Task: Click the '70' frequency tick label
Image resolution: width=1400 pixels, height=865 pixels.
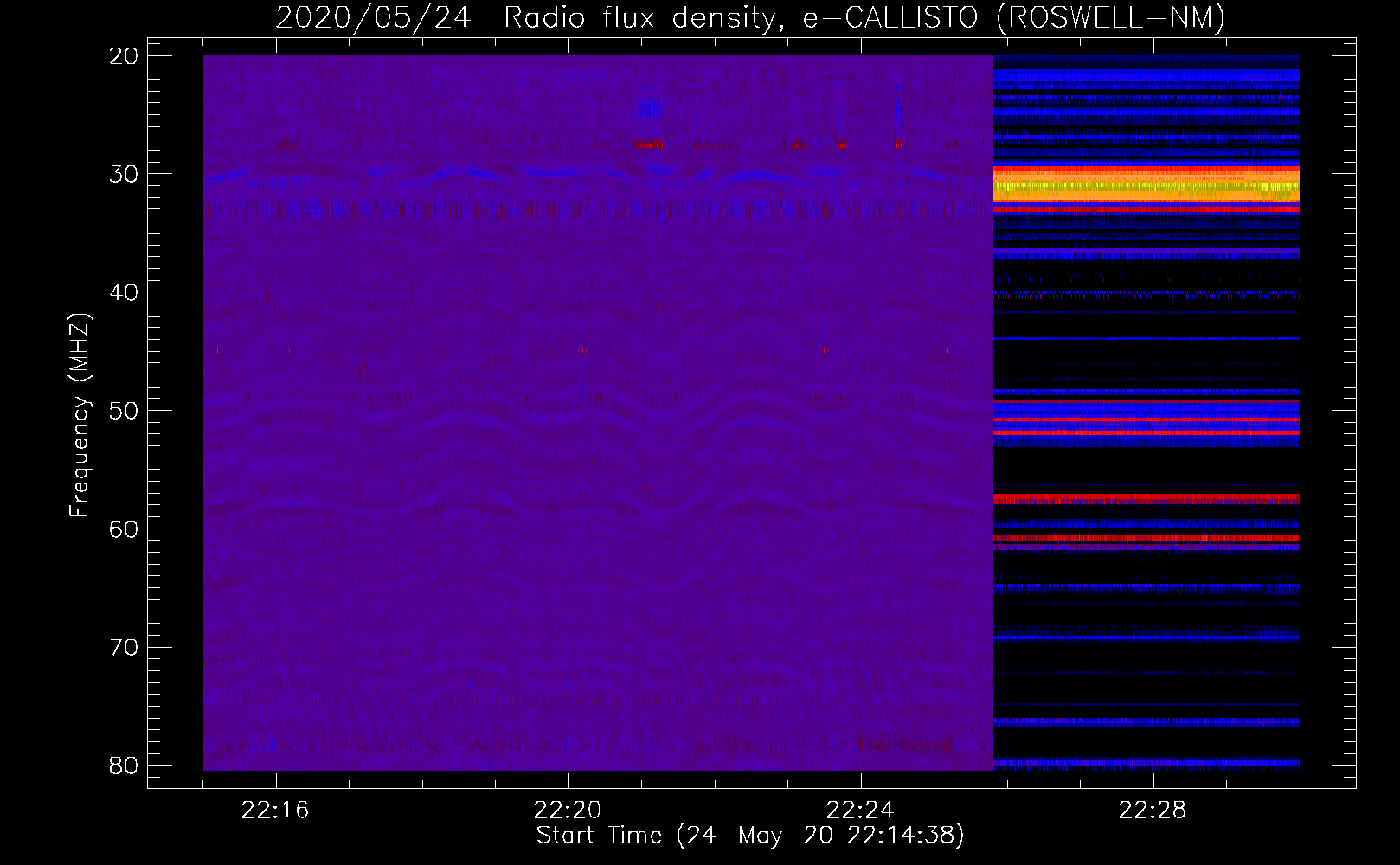Action: coord(125,647)
